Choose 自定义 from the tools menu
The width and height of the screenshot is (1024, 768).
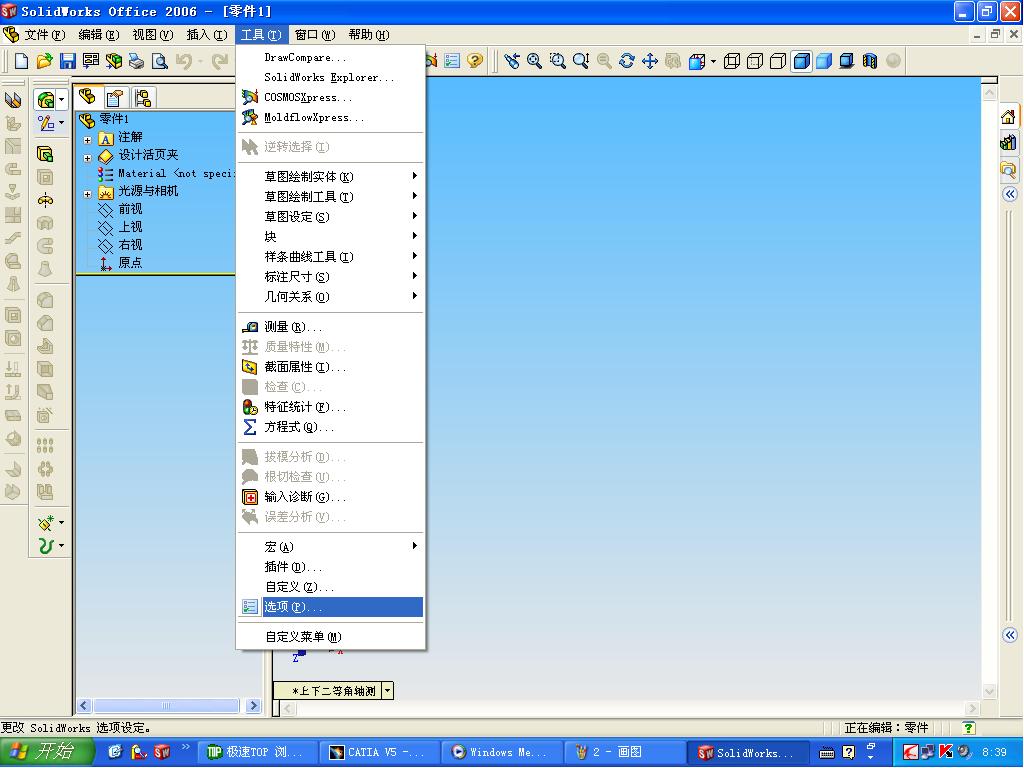[x=331, y=587]
